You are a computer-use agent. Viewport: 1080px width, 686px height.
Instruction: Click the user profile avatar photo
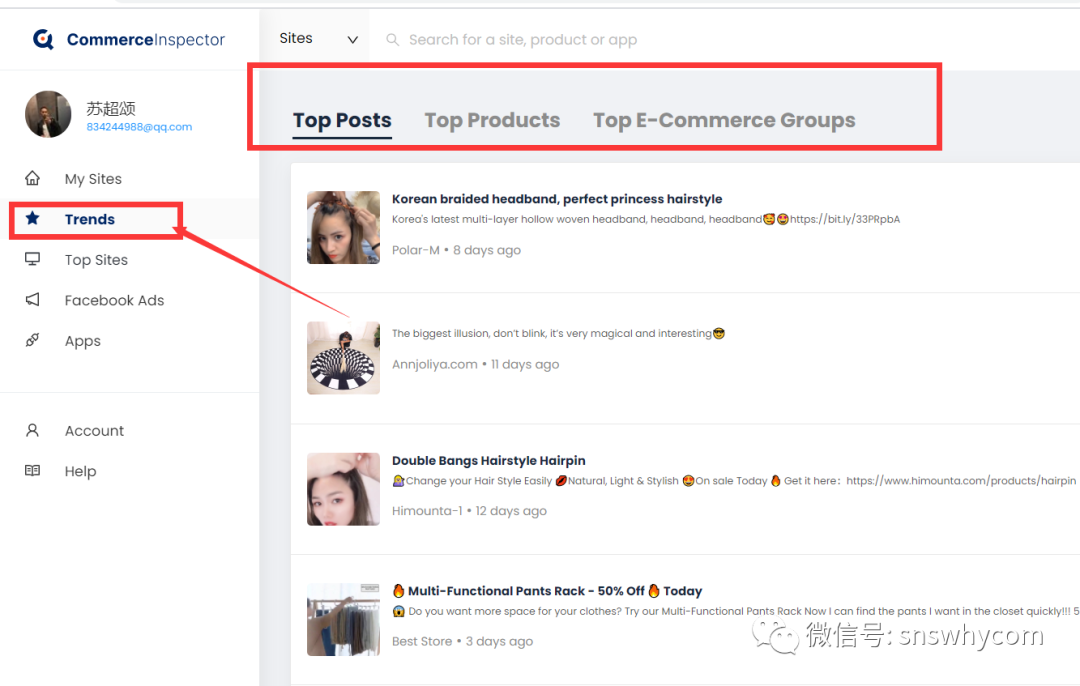click(x=48, y=114)
